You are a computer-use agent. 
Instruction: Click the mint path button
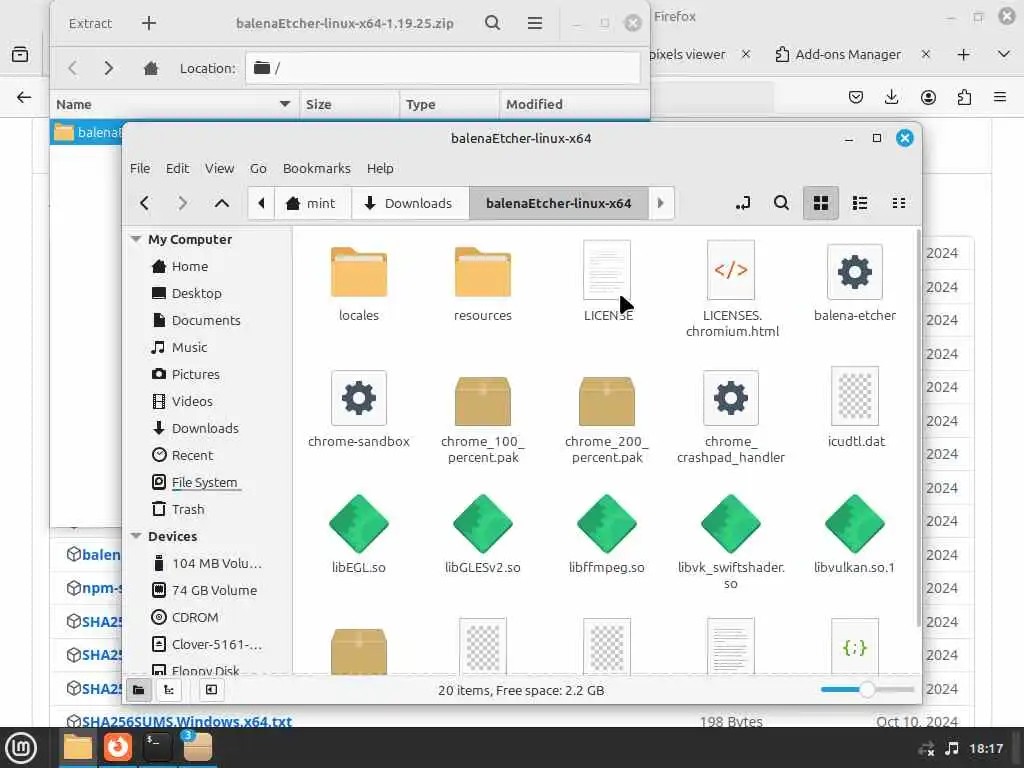312,203
